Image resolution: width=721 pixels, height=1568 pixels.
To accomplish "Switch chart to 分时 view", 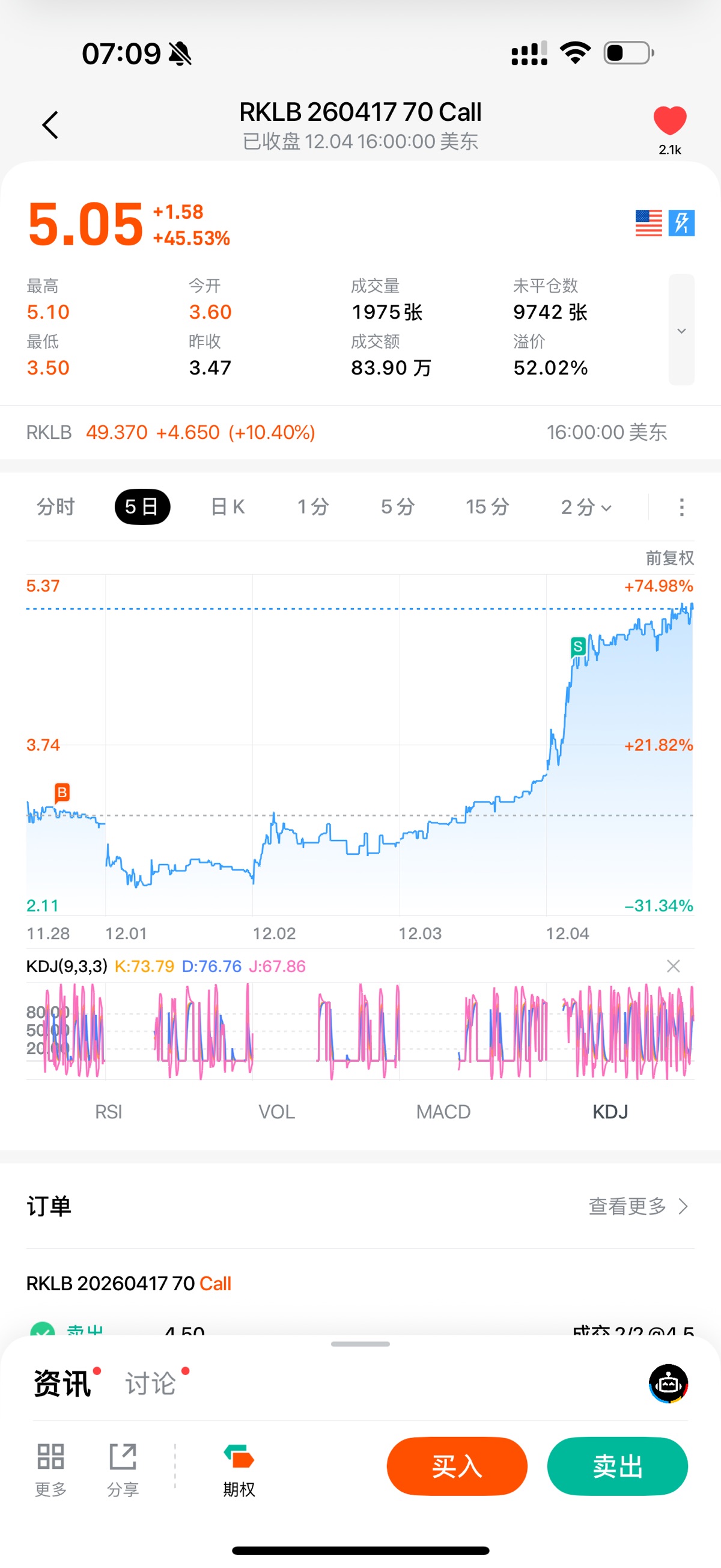I will pyautogui.click(x=55, y=507).
